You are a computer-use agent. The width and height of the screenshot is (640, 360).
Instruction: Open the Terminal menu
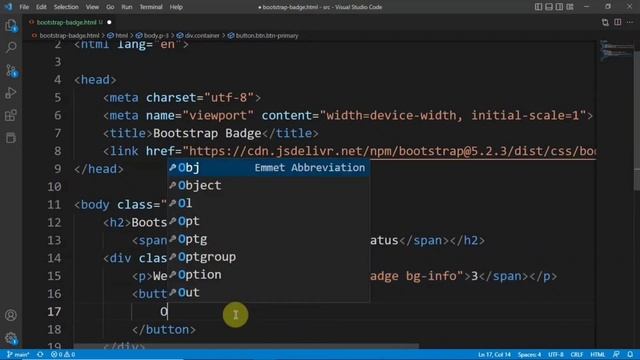(x=151, y=7)
